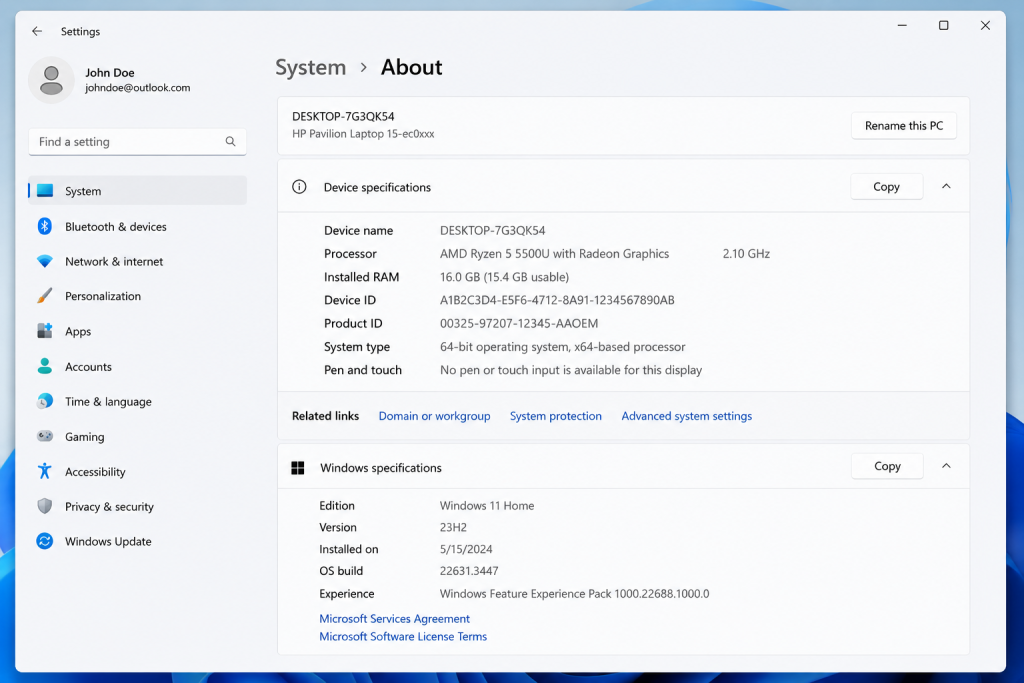Open Microsoft Software License Terms link
Screen dimensions: 1024x683
click(x=403, y=636)
